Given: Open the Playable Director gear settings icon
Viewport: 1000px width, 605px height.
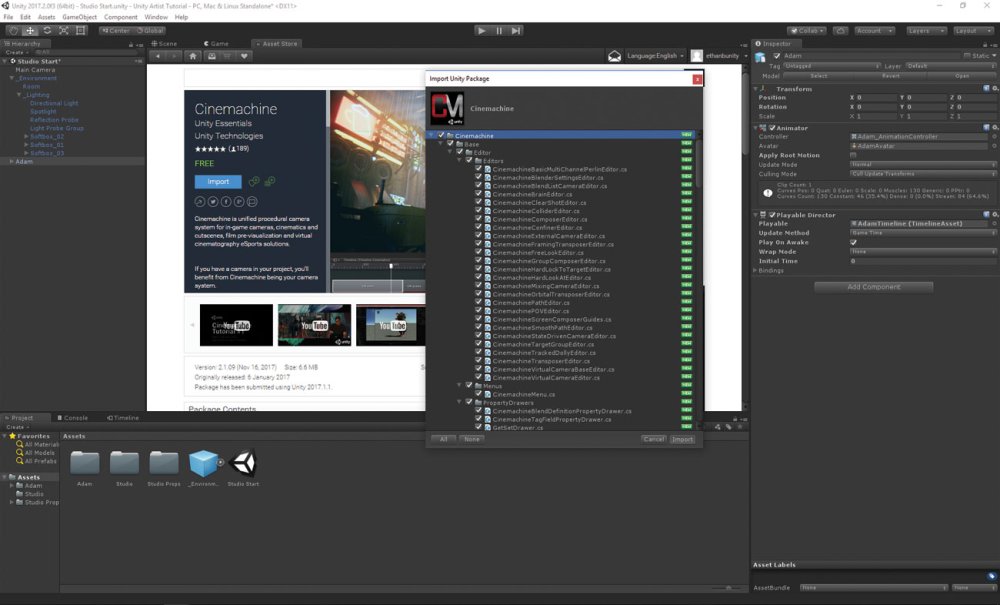Looking at the screenshot, I should (996, 215).
